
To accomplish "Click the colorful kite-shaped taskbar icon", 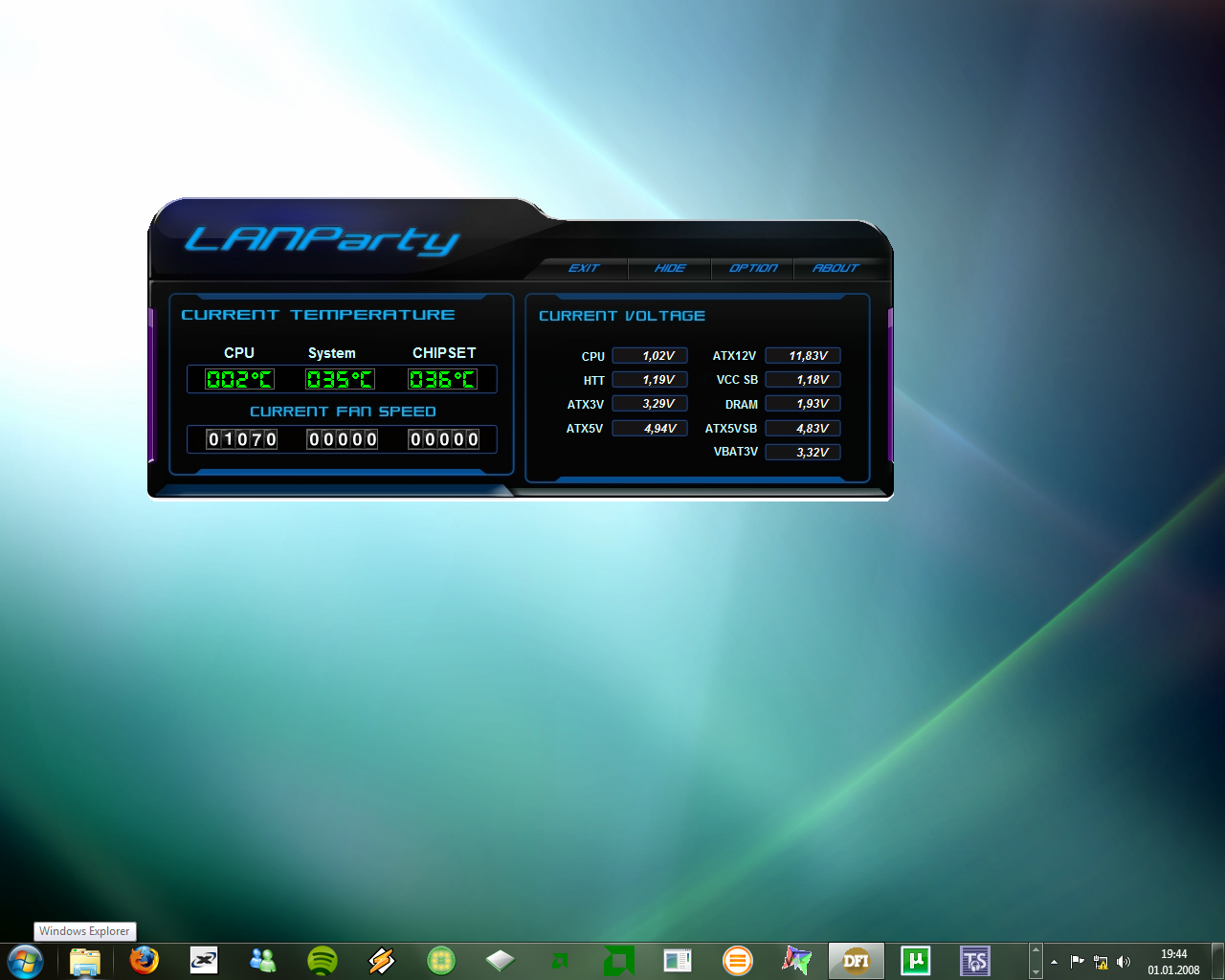I will tap(796, 960).
